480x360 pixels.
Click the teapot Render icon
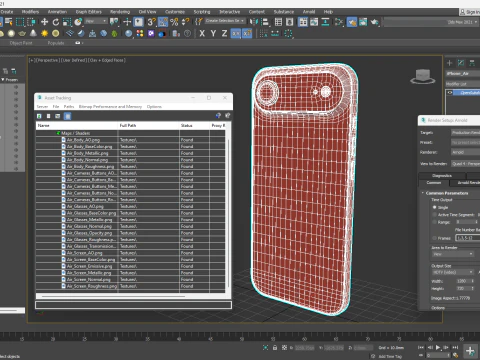tap(374, 22)
